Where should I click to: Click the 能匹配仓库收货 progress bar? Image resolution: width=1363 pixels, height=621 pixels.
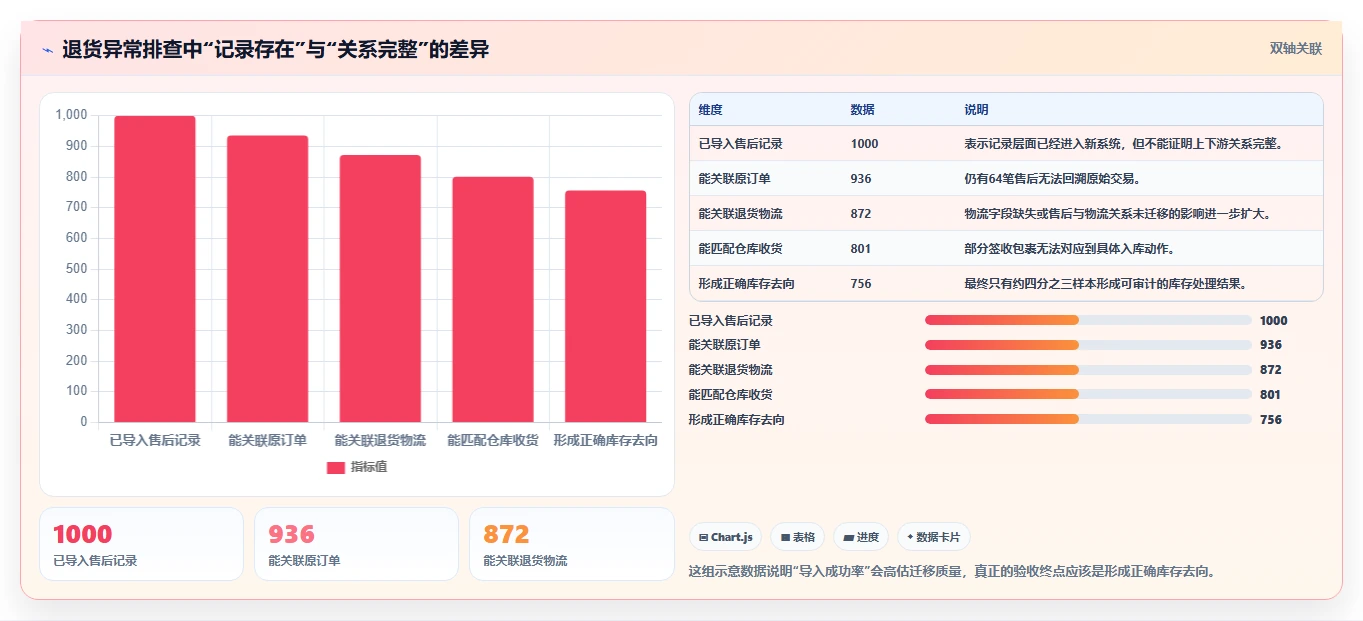[x=1088, y=394]
